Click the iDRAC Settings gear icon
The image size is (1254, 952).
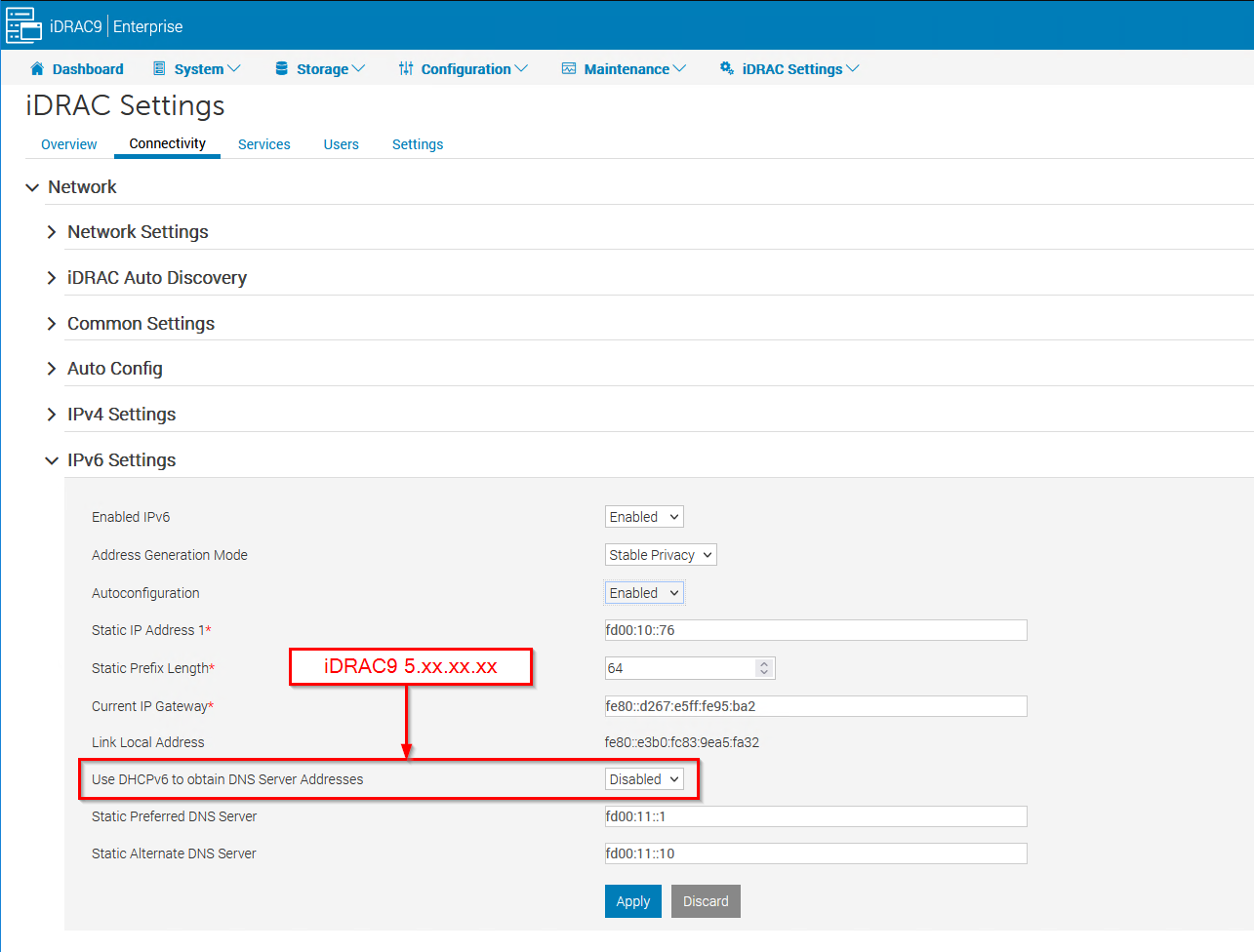click(x=726, y=68)
